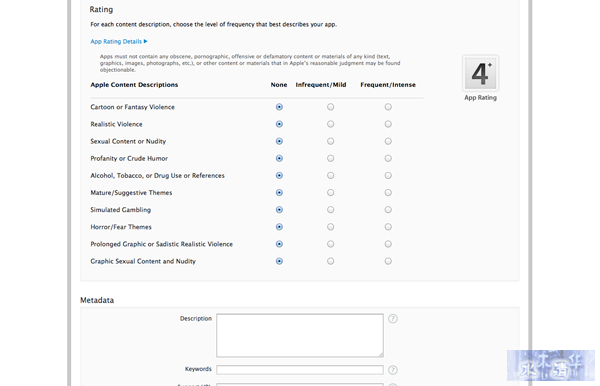The width and height of the screenshot is (600, 386).
Task: Focus the Keywords input field
Action: click(300, 370)
